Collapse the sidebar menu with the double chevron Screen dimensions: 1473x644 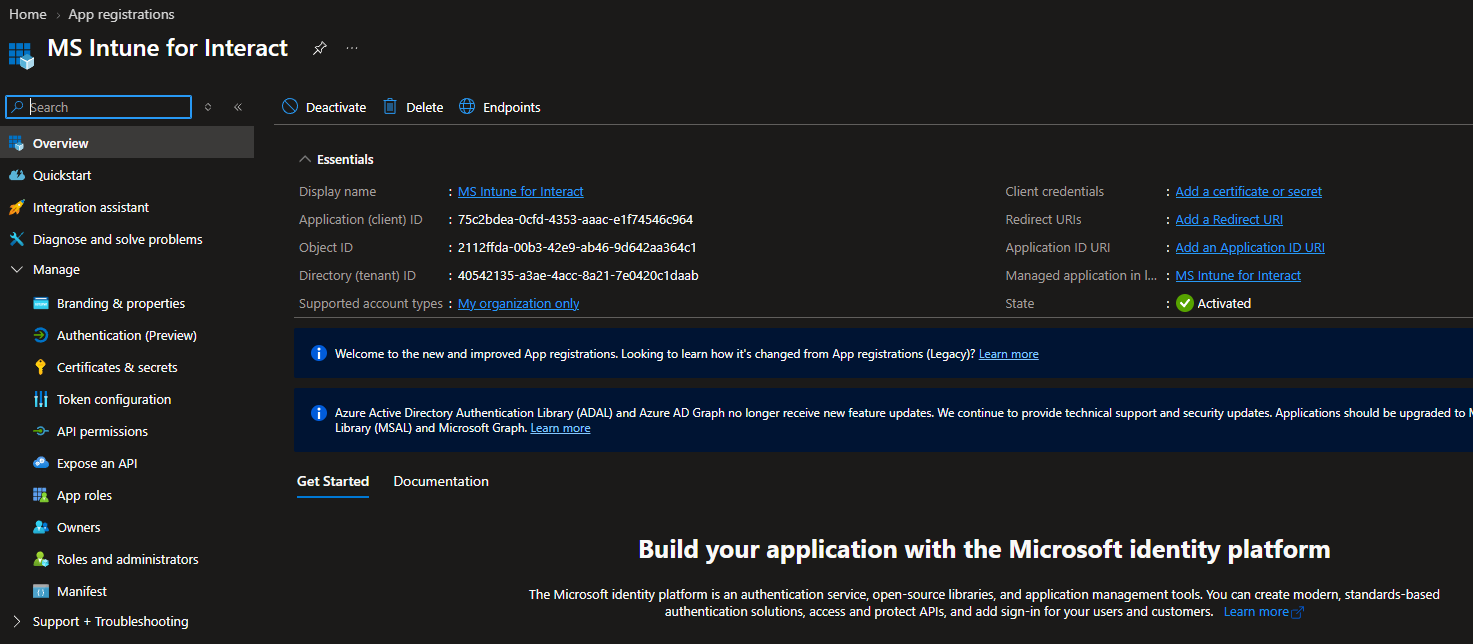coord(238,107)
